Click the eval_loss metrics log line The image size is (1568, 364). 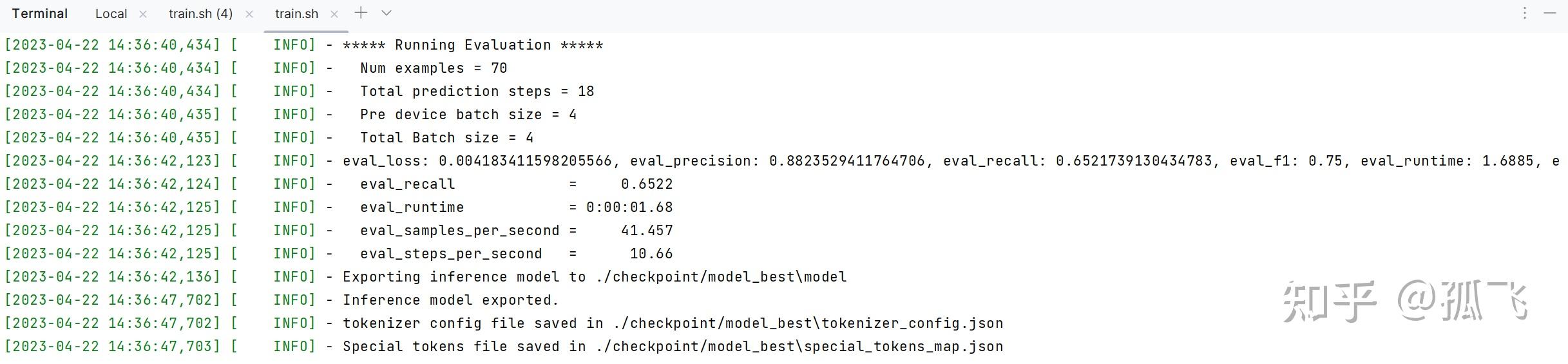(x=782, y=161)
